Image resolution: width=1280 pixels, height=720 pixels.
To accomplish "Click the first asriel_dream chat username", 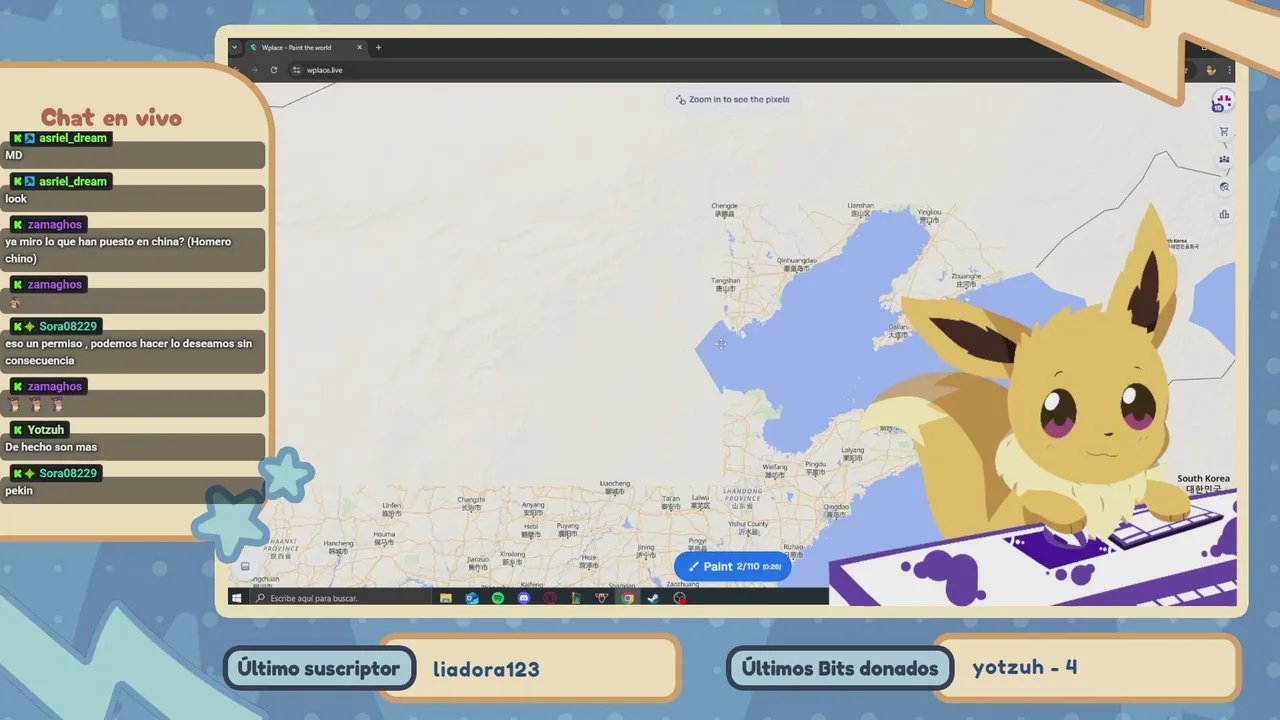I will [73, 138].
